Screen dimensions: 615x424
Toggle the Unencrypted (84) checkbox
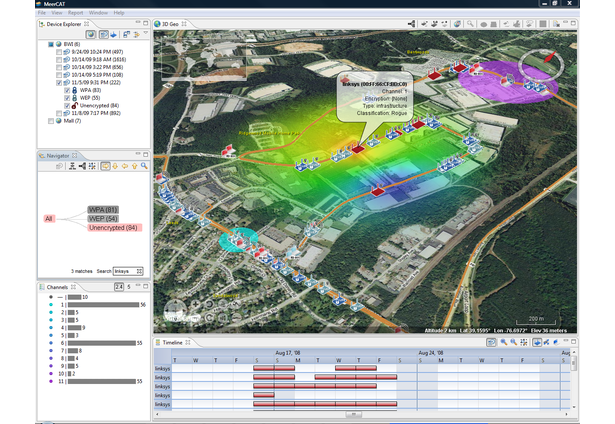point(68,107)
